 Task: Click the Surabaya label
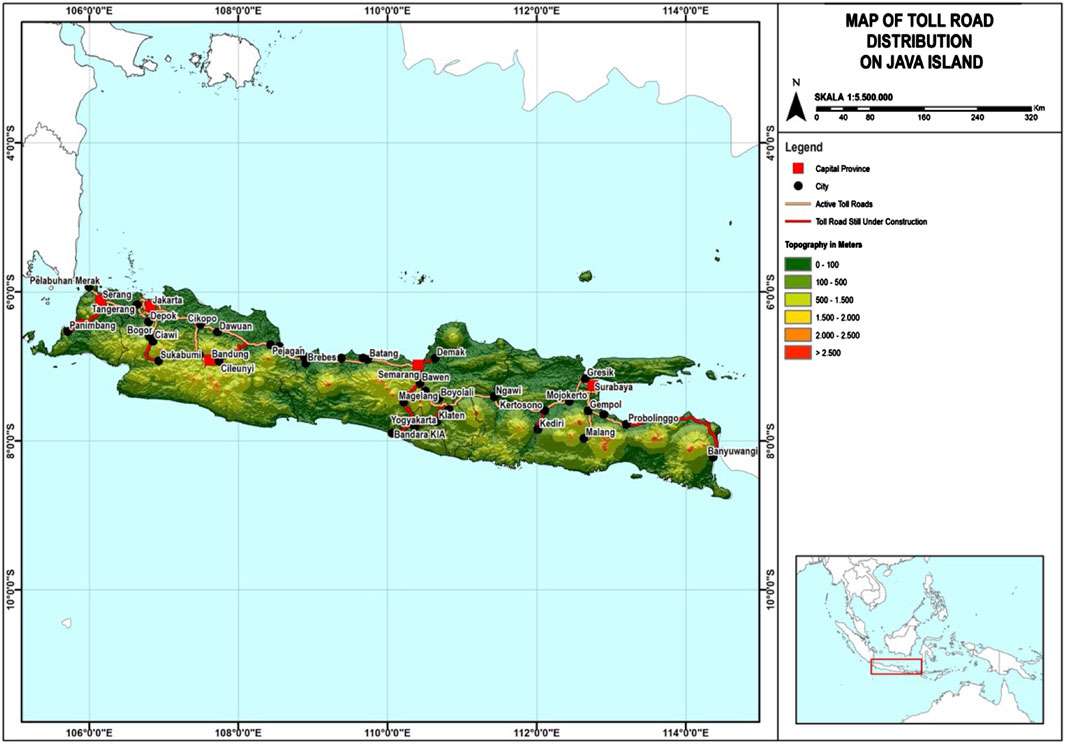point(614,387)
